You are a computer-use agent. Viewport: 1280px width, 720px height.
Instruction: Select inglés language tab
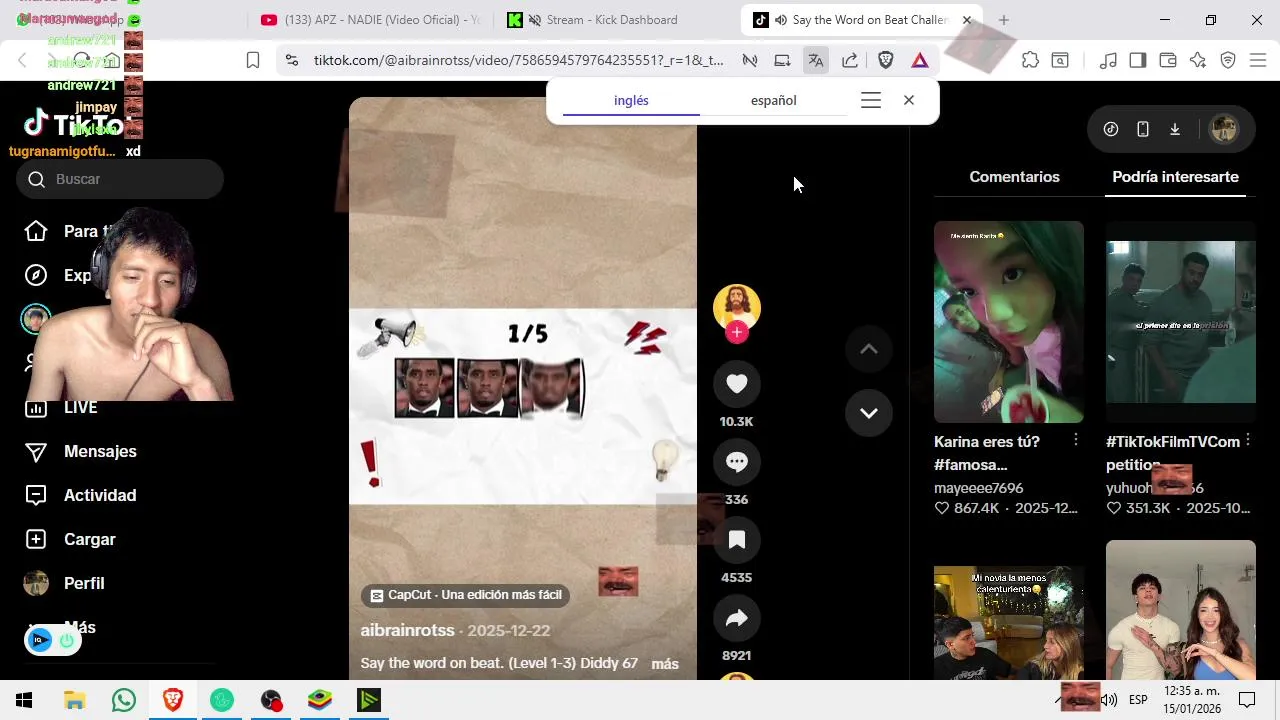631,100
